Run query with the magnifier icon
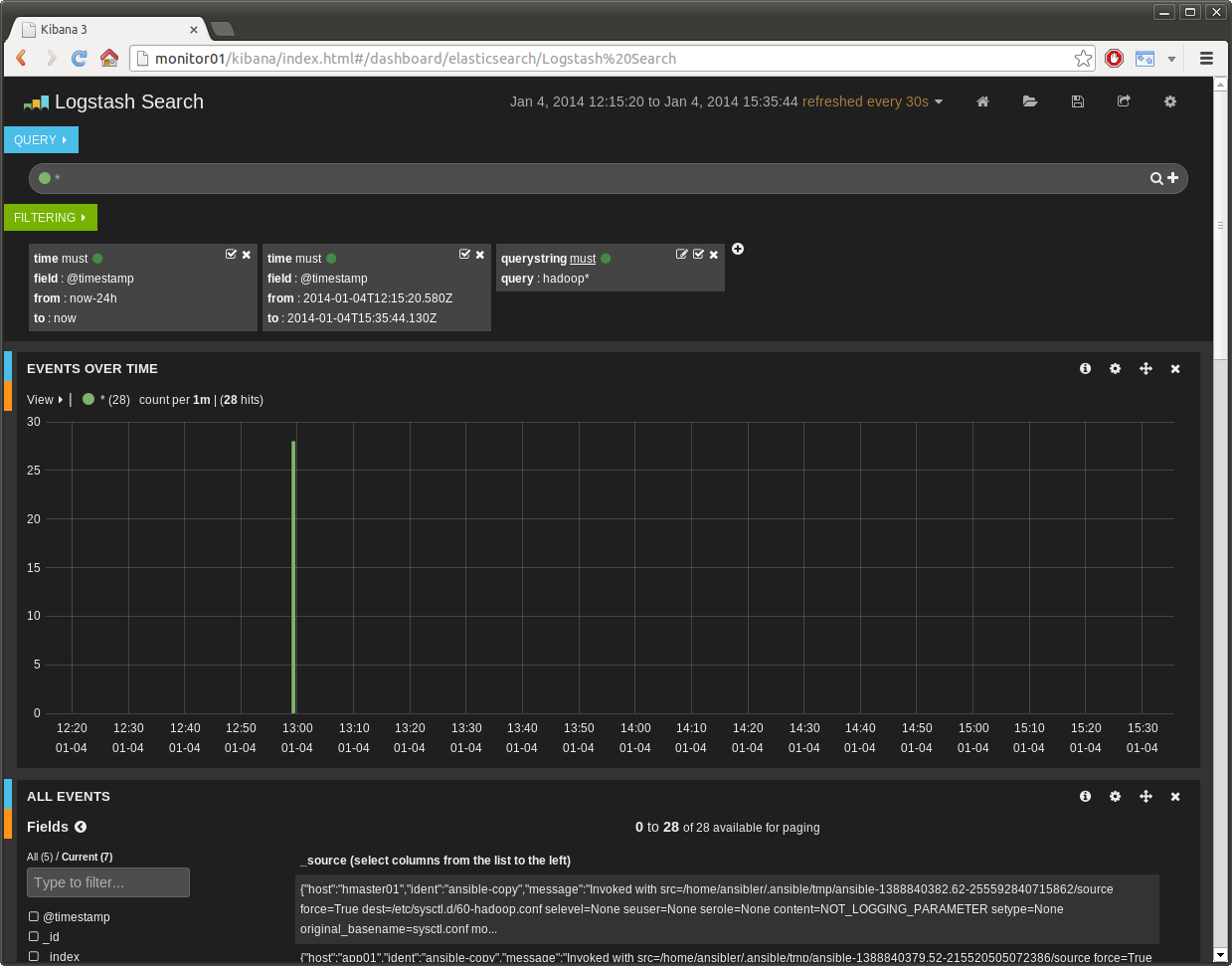 [x=1156, y=178]
